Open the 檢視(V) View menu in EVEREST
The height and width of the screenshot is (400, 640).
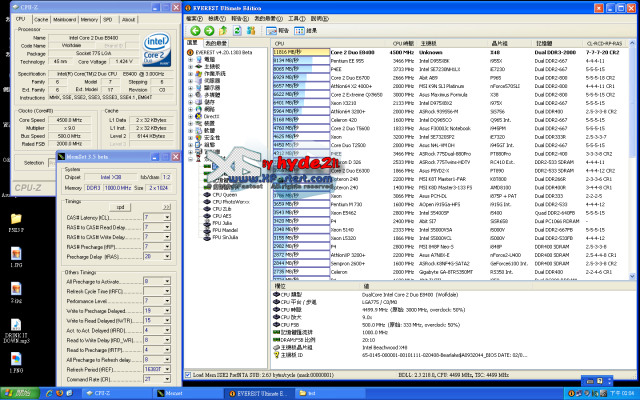217,19
